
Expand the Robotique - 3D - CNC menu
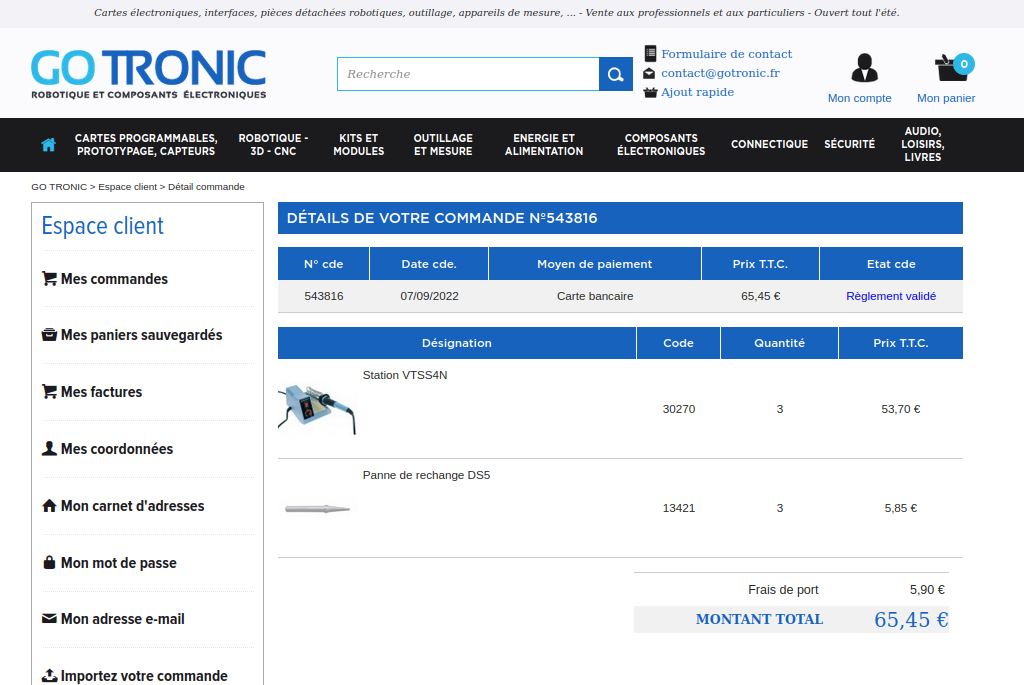point(273,145)
